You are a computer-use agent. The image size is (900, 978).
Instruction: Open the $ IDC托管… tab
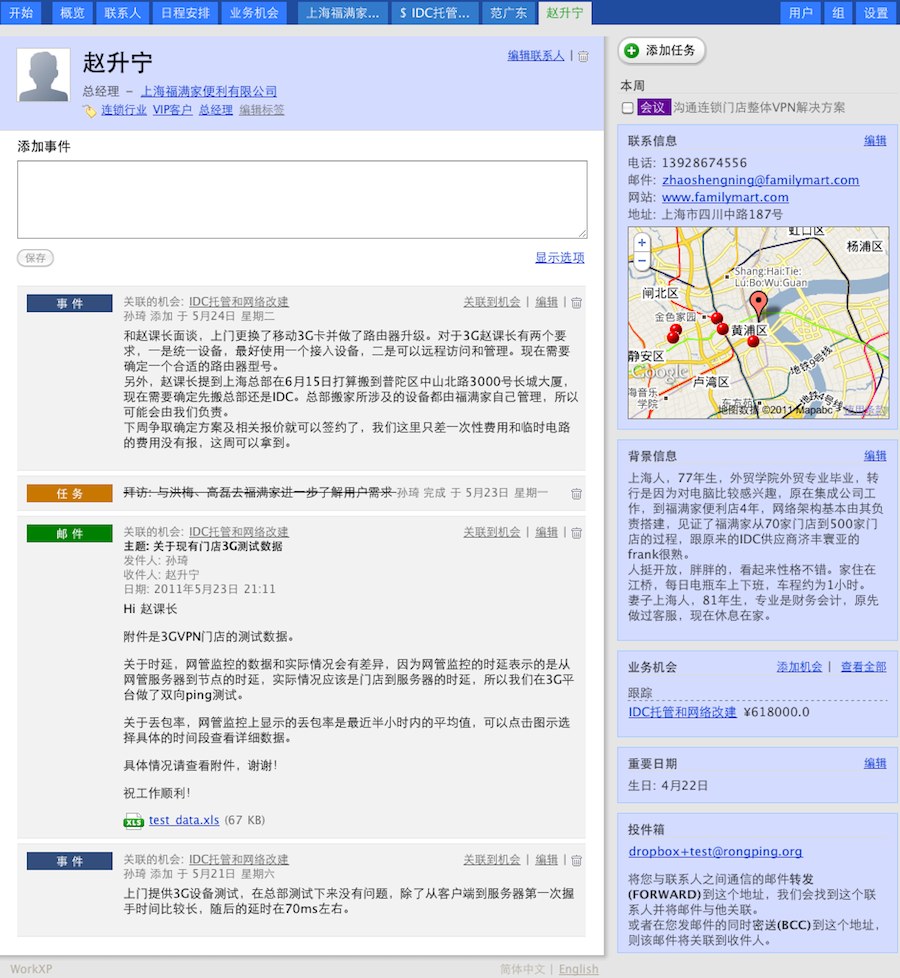pos(435,12)
